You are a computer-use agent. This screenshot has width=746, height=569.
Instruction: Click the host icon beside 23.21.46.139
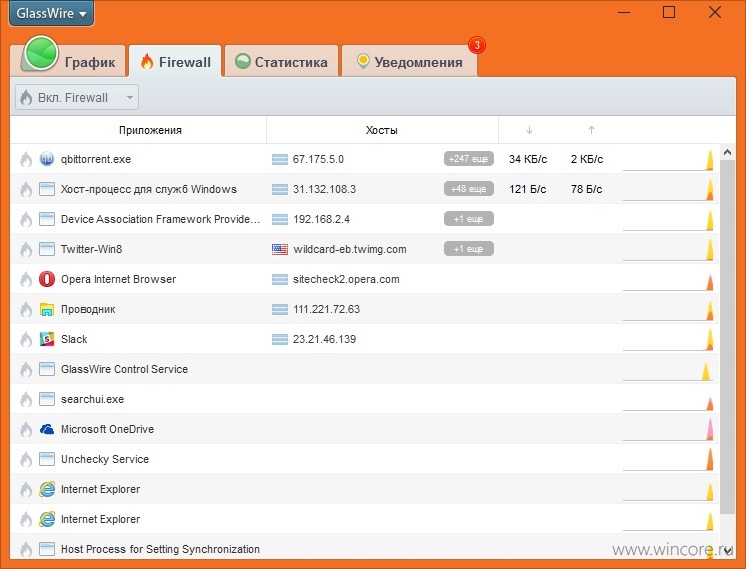click(280, 339)
